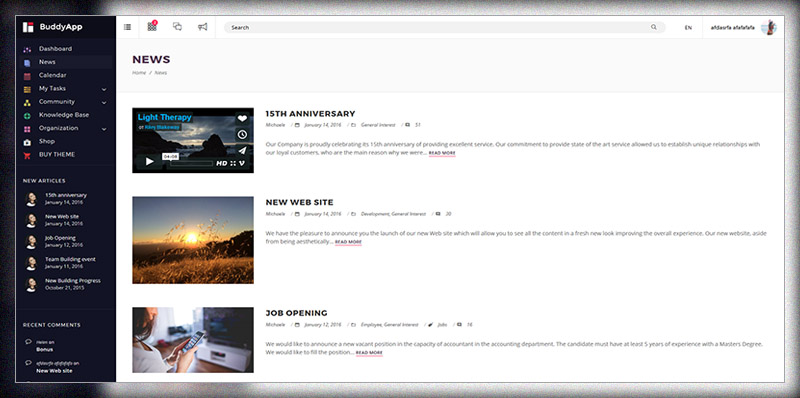The image size is (800, 398).
Task: Click Read More on 15th Anniversary post
Action: 442,153
